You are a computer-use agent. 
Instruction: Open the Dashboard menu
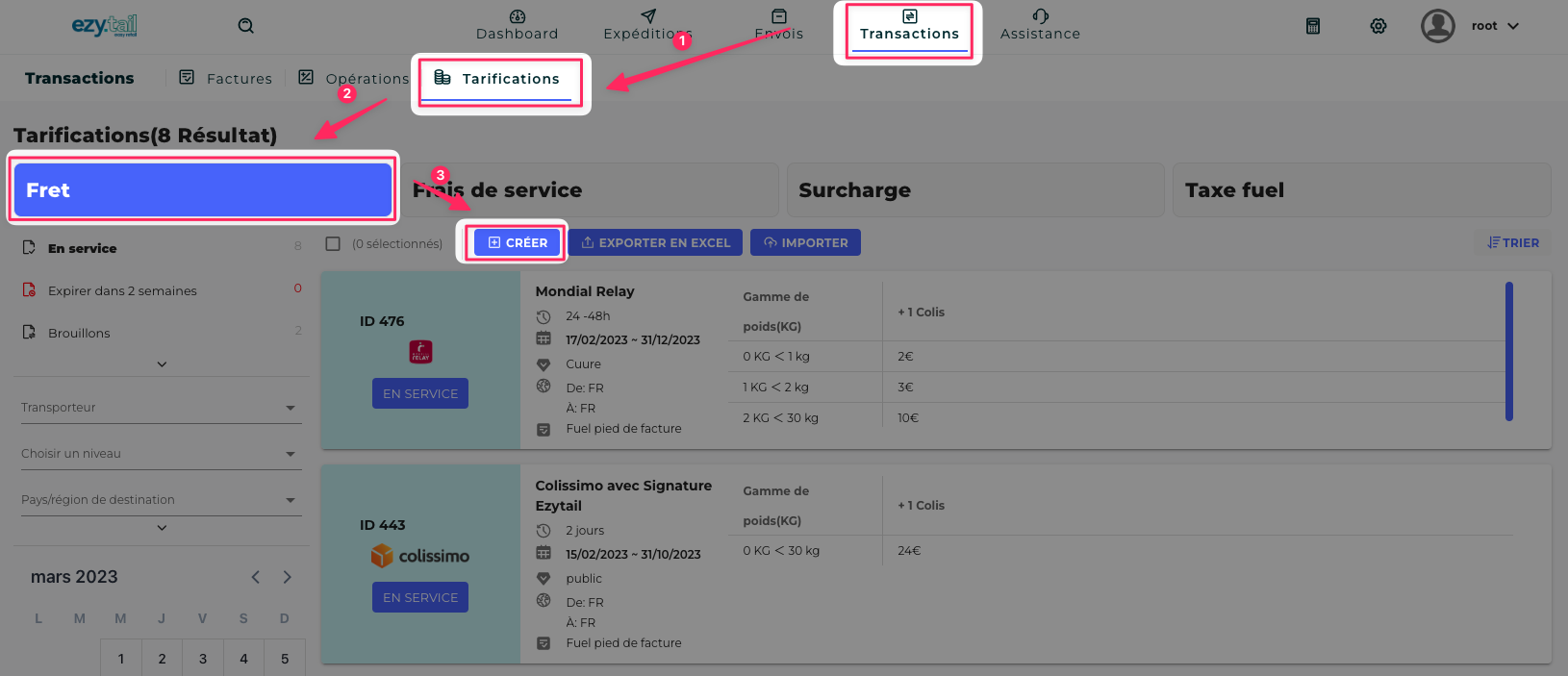pos(518,26)
